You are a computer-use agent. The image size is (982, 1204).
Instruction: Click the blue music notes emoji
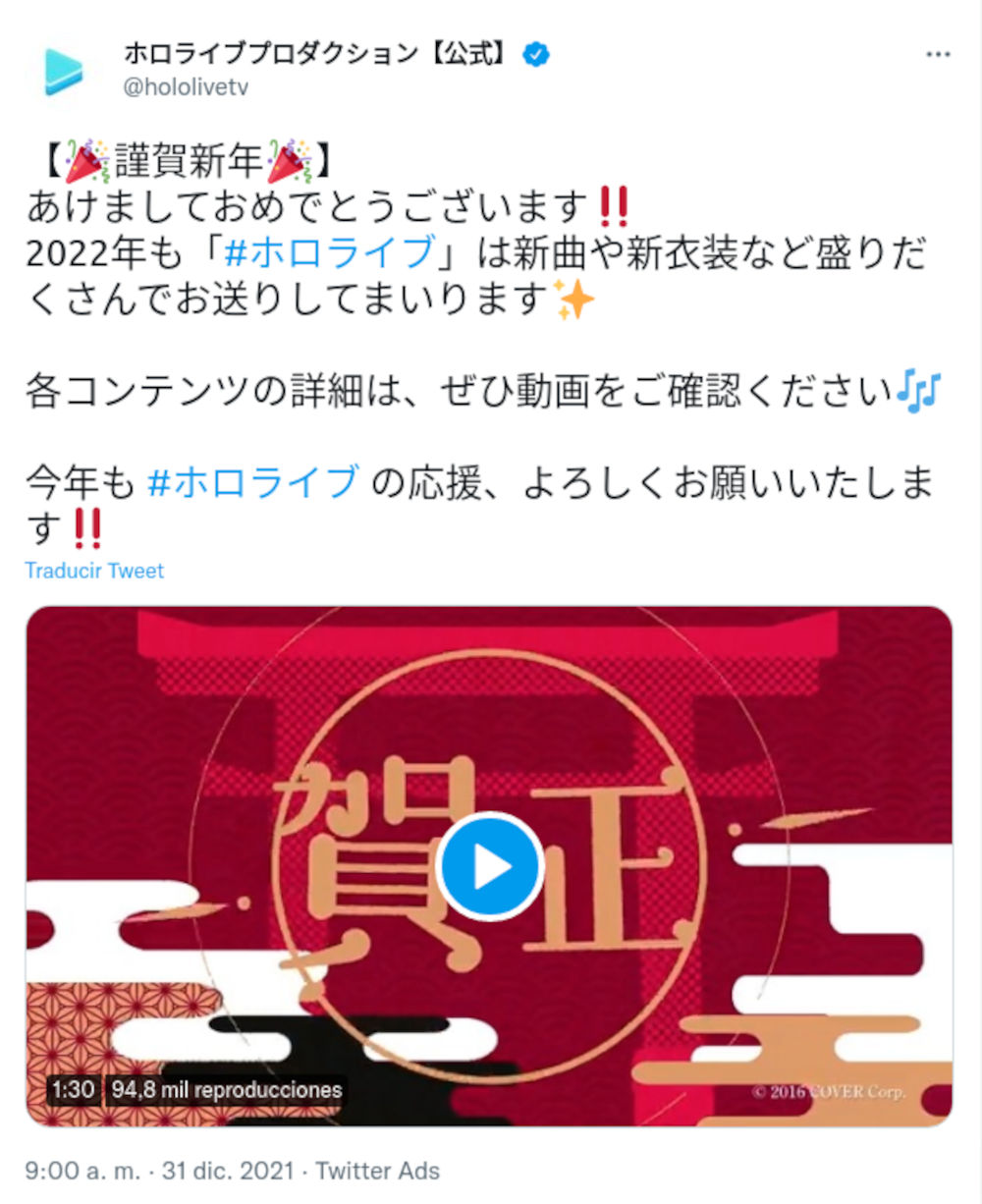click(919, 392)
